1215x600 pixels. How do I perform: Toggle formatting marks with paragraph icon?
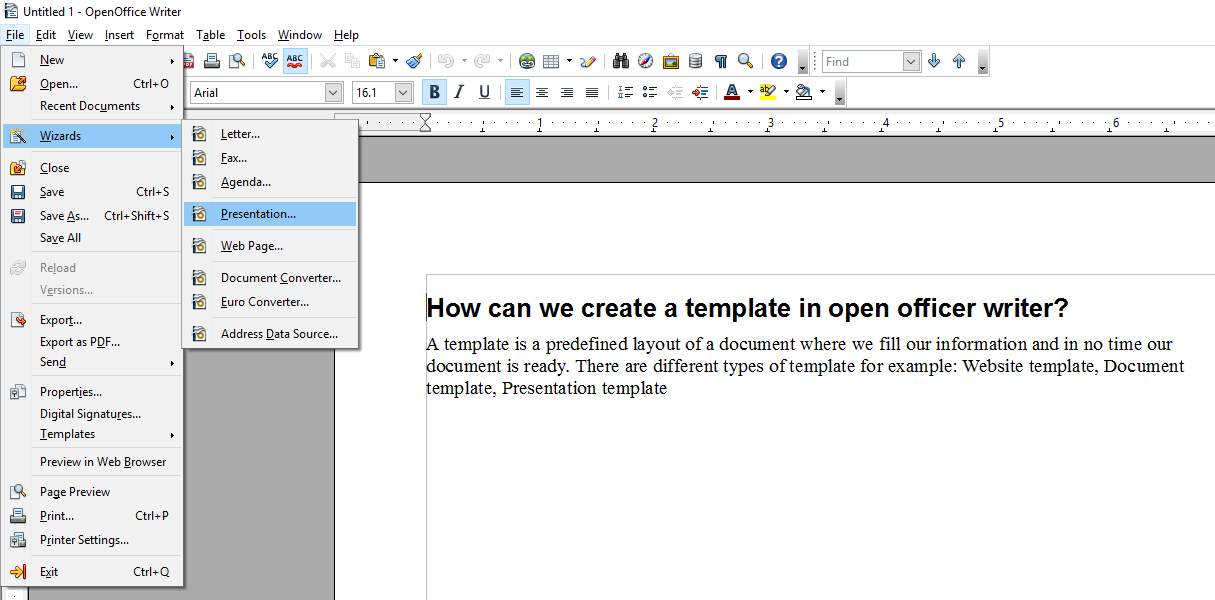coord(721,61)
